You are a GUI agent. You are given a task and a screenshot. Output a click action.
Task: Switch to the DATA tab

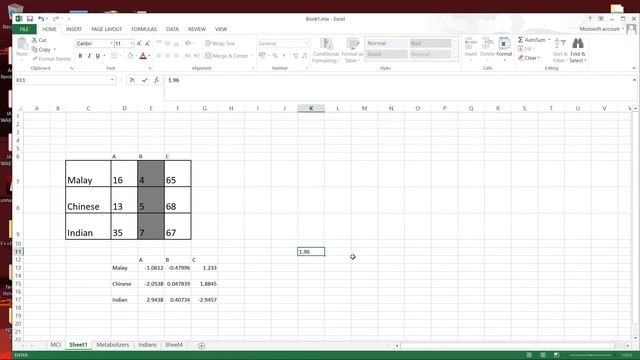pos(172,29)
